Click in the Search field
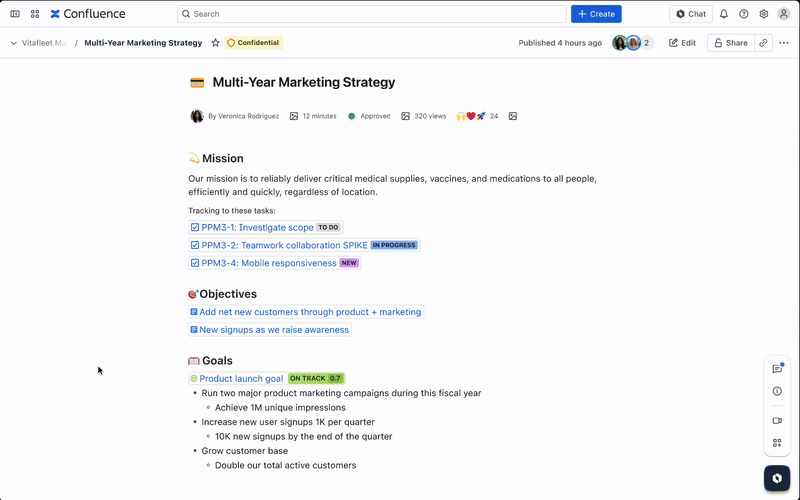 pyautogui.click(x=372, y=14)
